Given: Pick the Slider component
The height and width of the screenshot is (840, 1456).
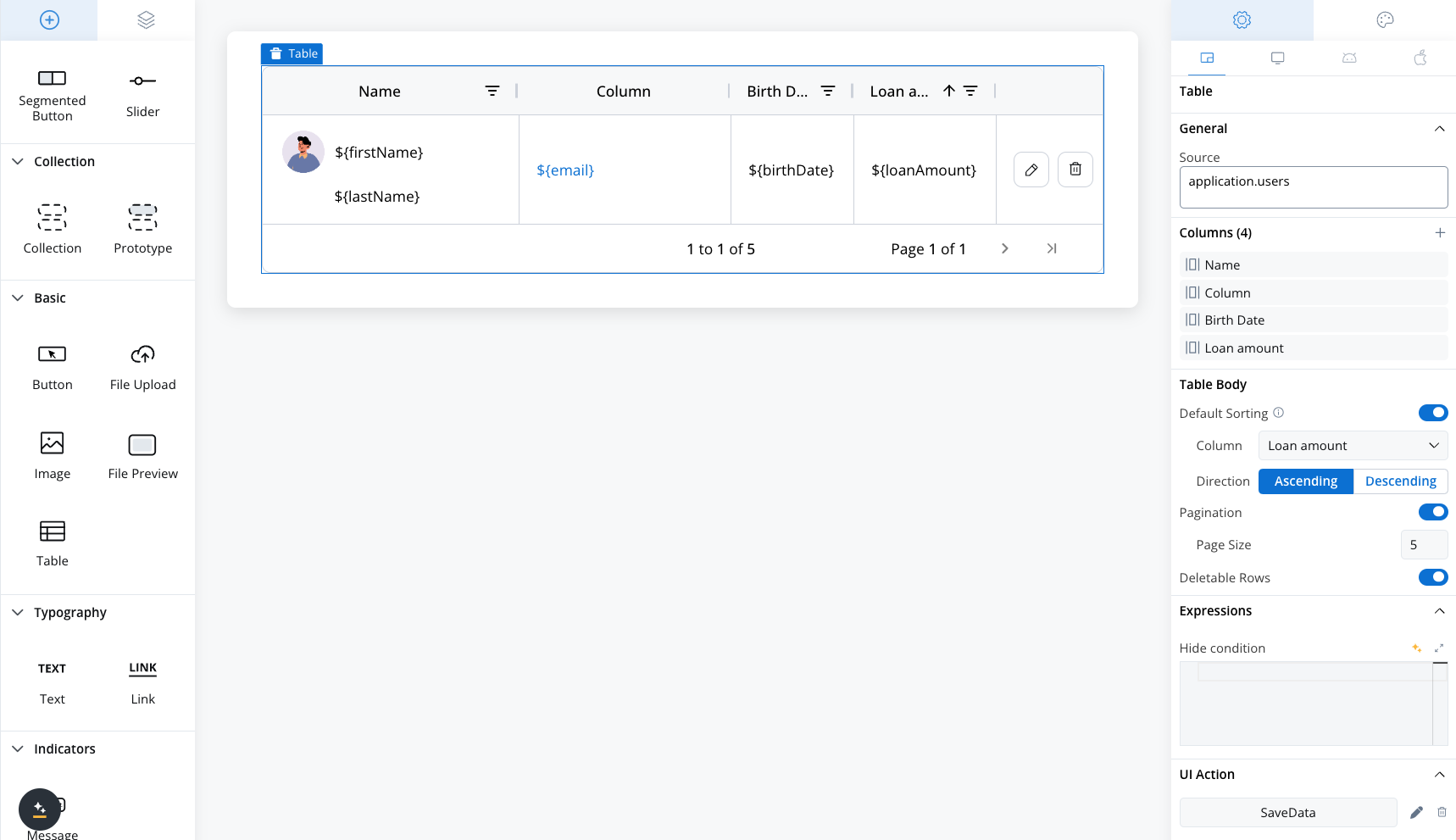Looking at the screenshot, I should pyautogui.click(x=142, y=95).
